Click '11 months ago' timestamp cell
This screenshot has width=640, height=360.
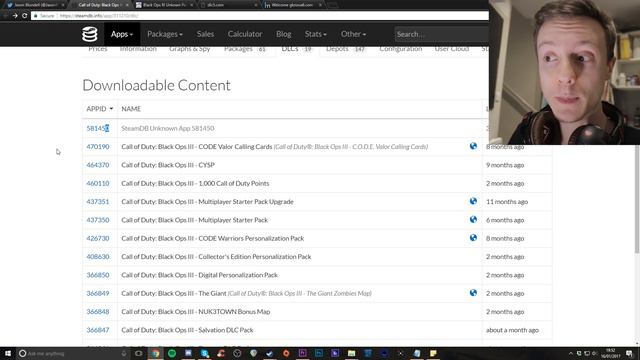click(x=507, y=202)
